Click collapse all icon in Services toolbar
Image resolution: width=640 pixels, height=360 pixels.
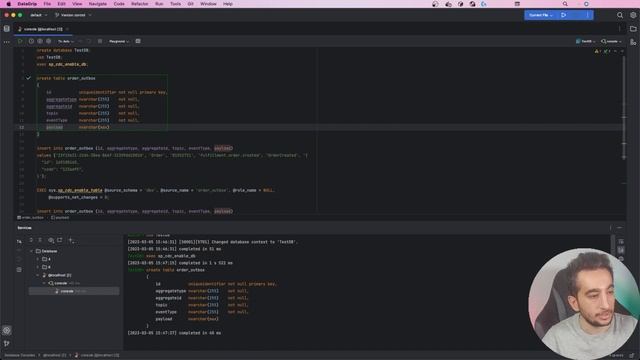pos(40,240)
